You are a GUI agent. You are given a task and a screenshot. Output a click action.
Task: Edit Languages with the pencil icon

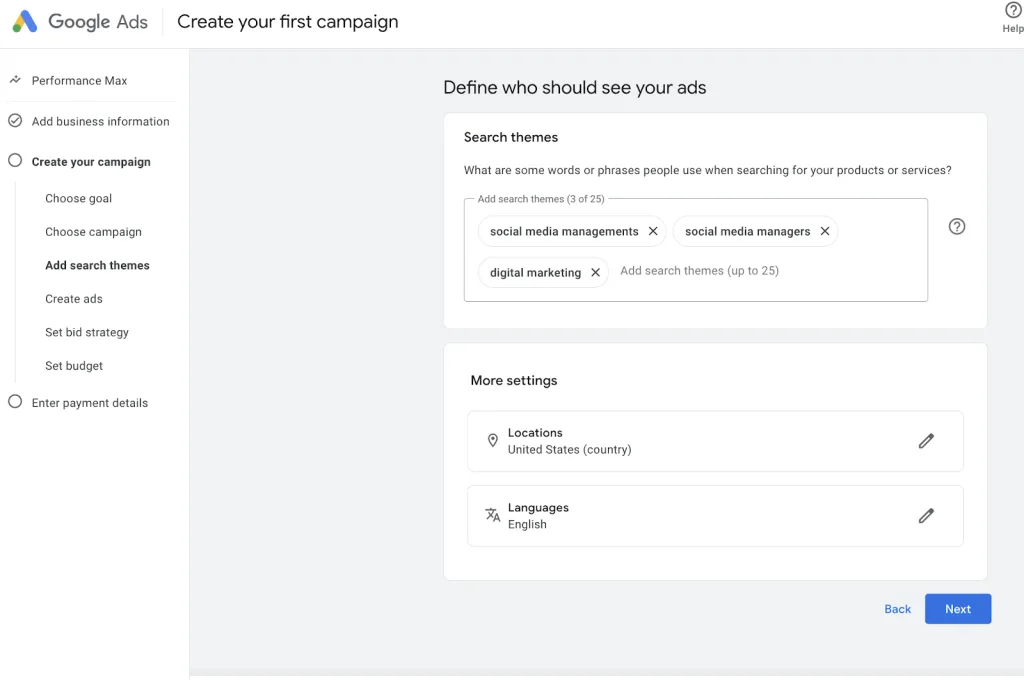[926, 515]
